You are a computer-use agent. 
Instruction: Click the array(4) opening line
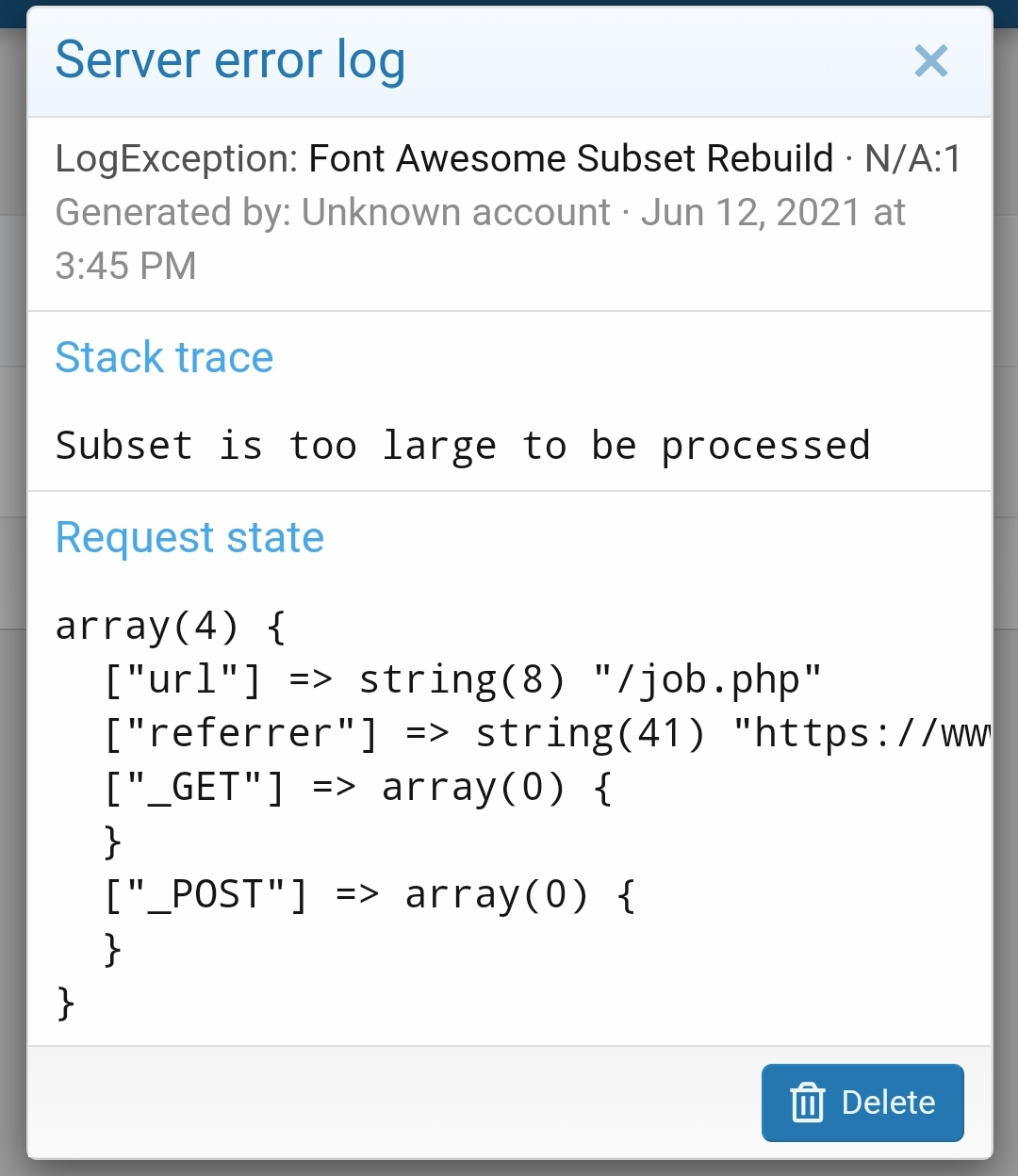(x=170, y=626)
